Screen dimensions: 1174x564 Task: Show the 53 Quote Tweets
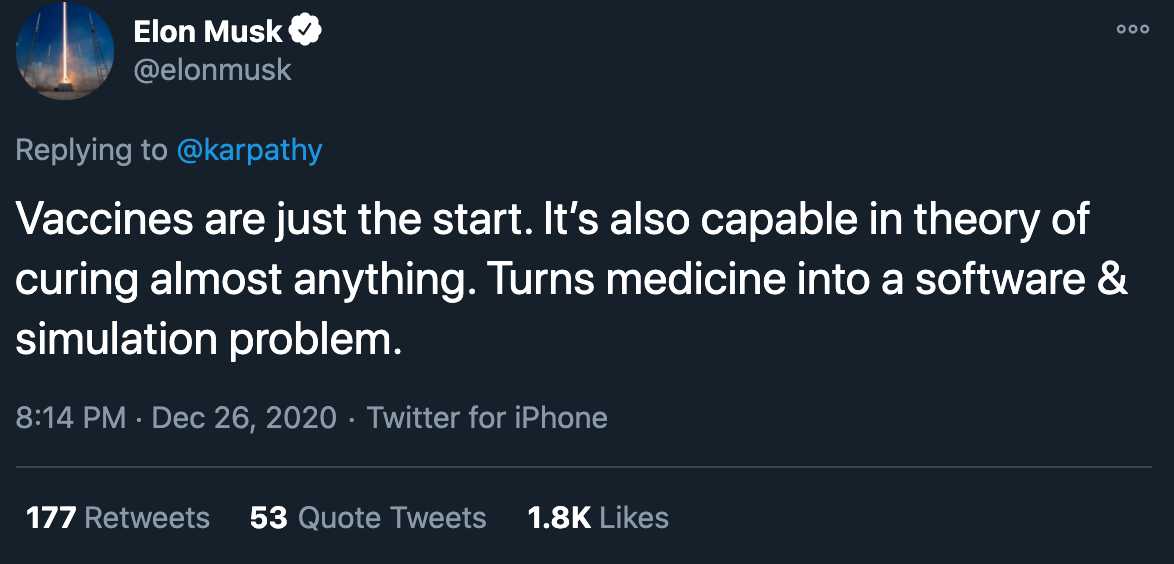coord(367,517)
